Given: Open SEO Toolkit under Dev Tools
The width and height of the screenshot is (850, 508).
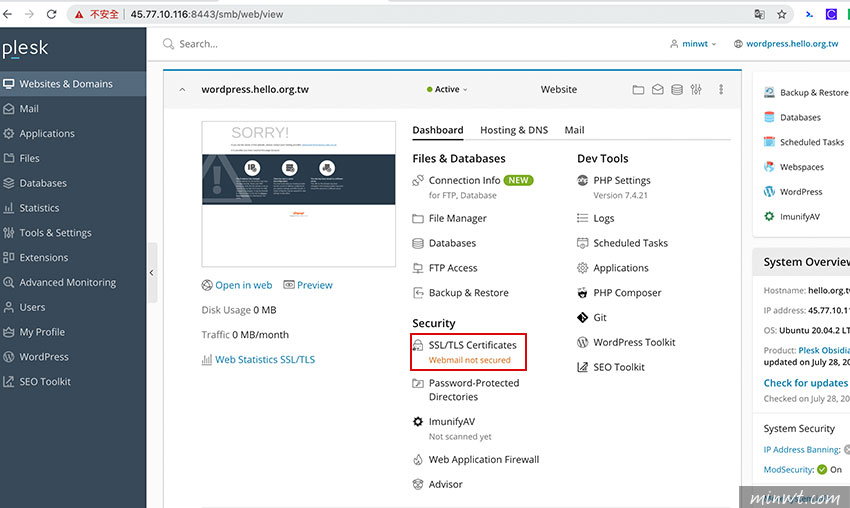Looking at the screenshot, I should click(619, 367).
